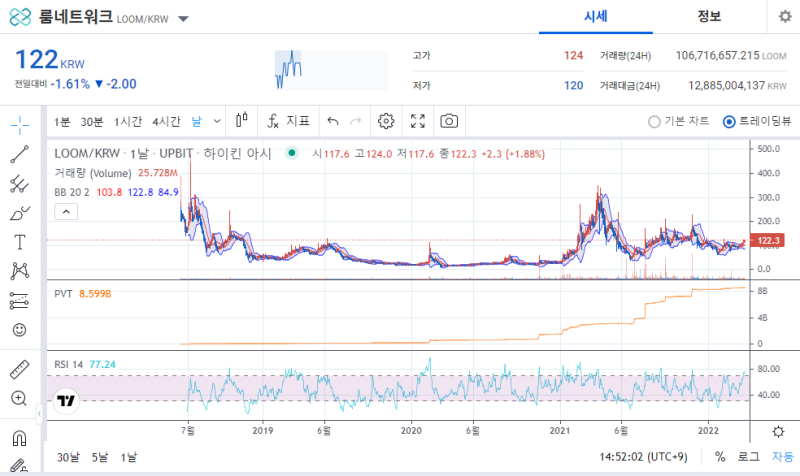This screenshot has height=476, width=800.
Task: Click the PVT indicator legend
Action: point(63,293)
